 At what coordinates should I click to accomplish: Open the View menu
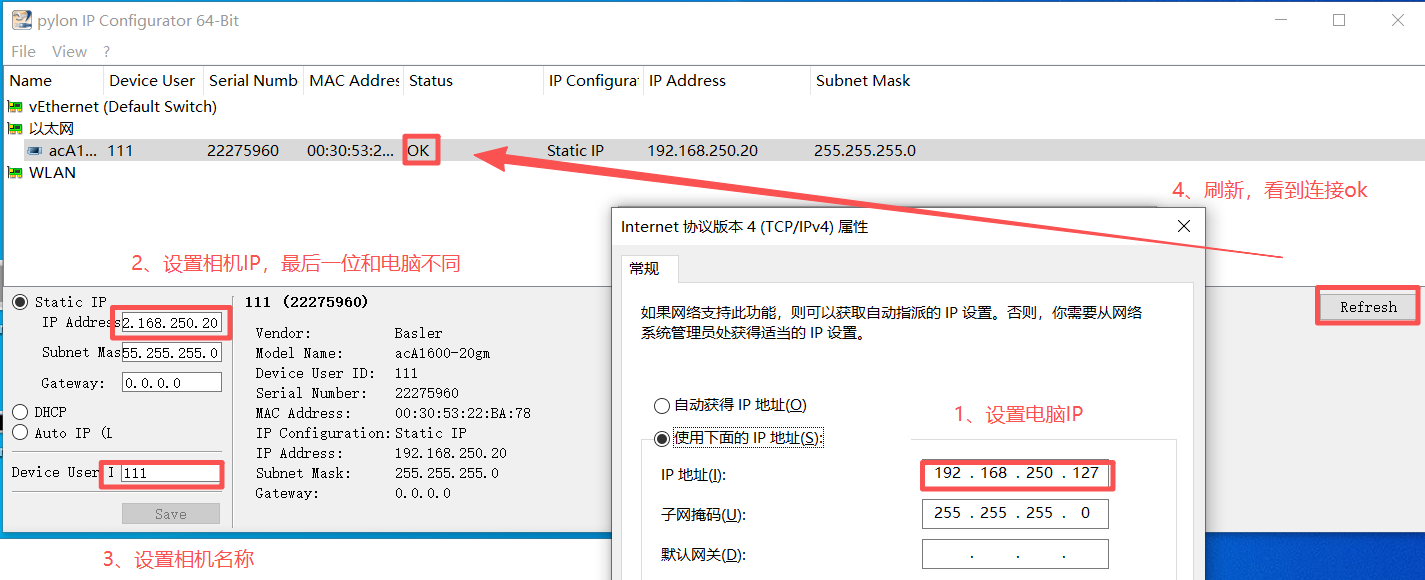[69, 51]
